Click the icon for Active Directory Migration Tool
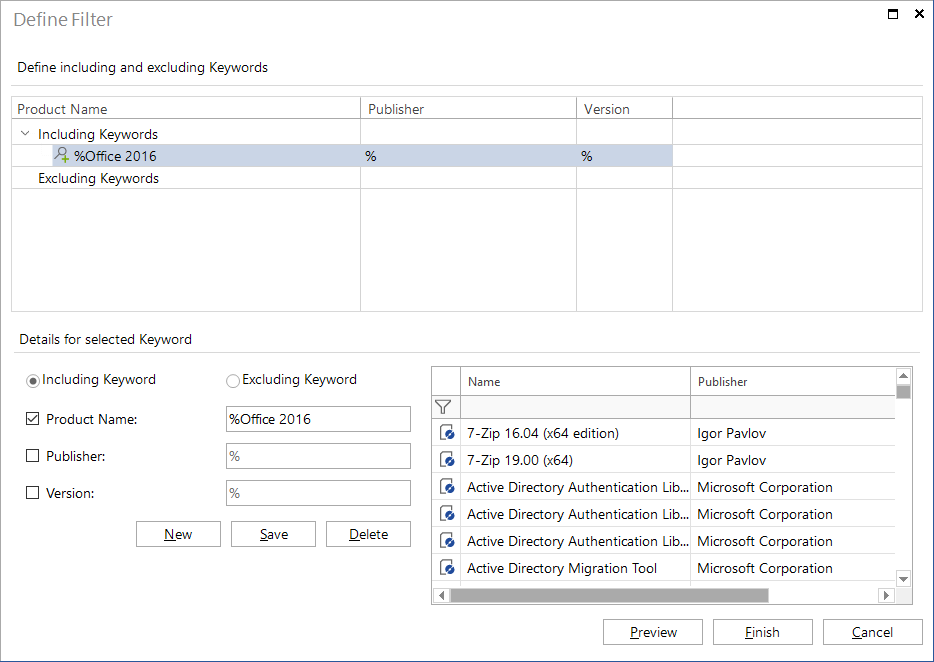The height and width of the screenshot is (662, 934). 447,568
